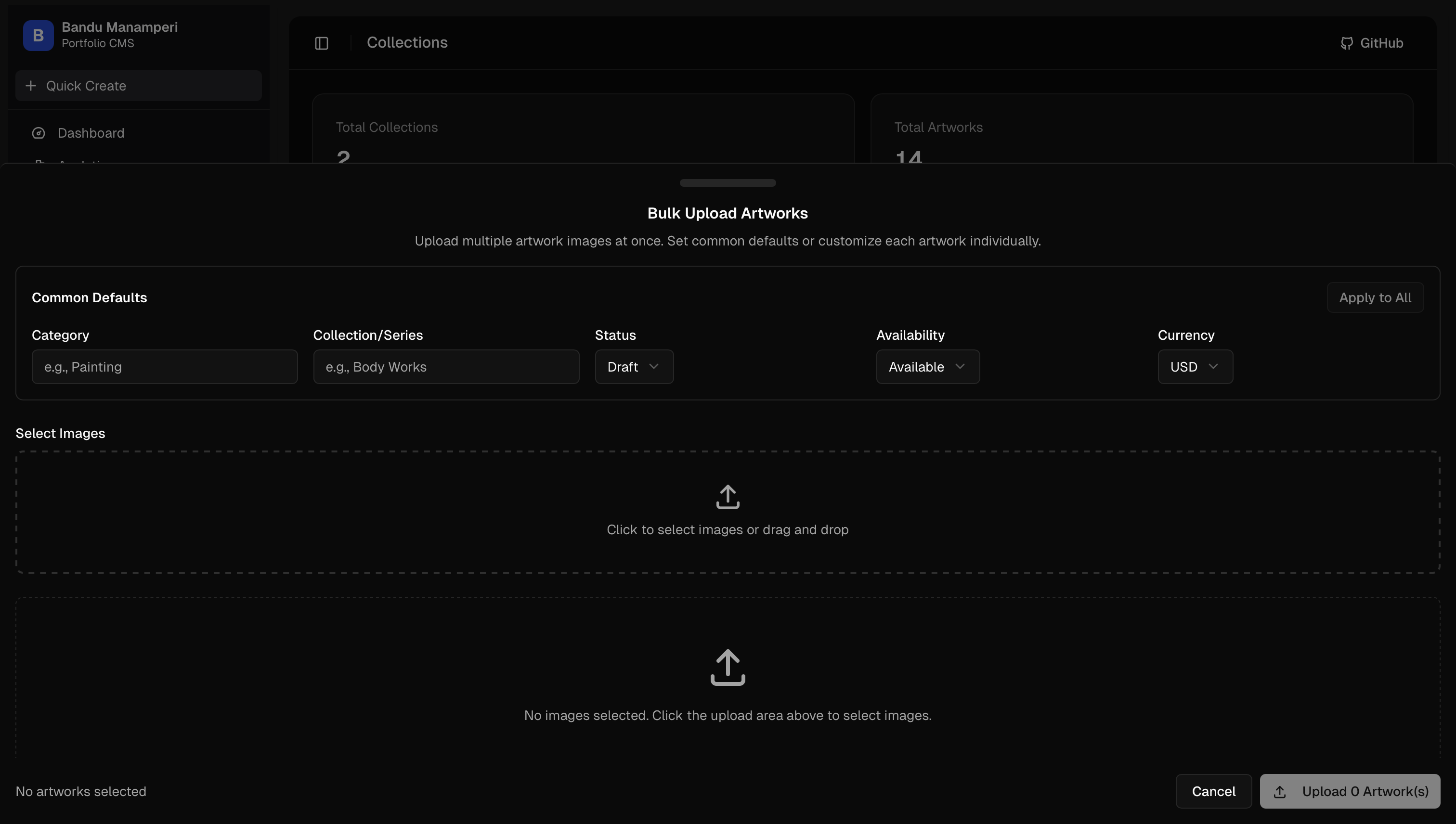Screen dimensions: 1456x824
Task: Click Quick Create in the sidebar
Action: 86,86
